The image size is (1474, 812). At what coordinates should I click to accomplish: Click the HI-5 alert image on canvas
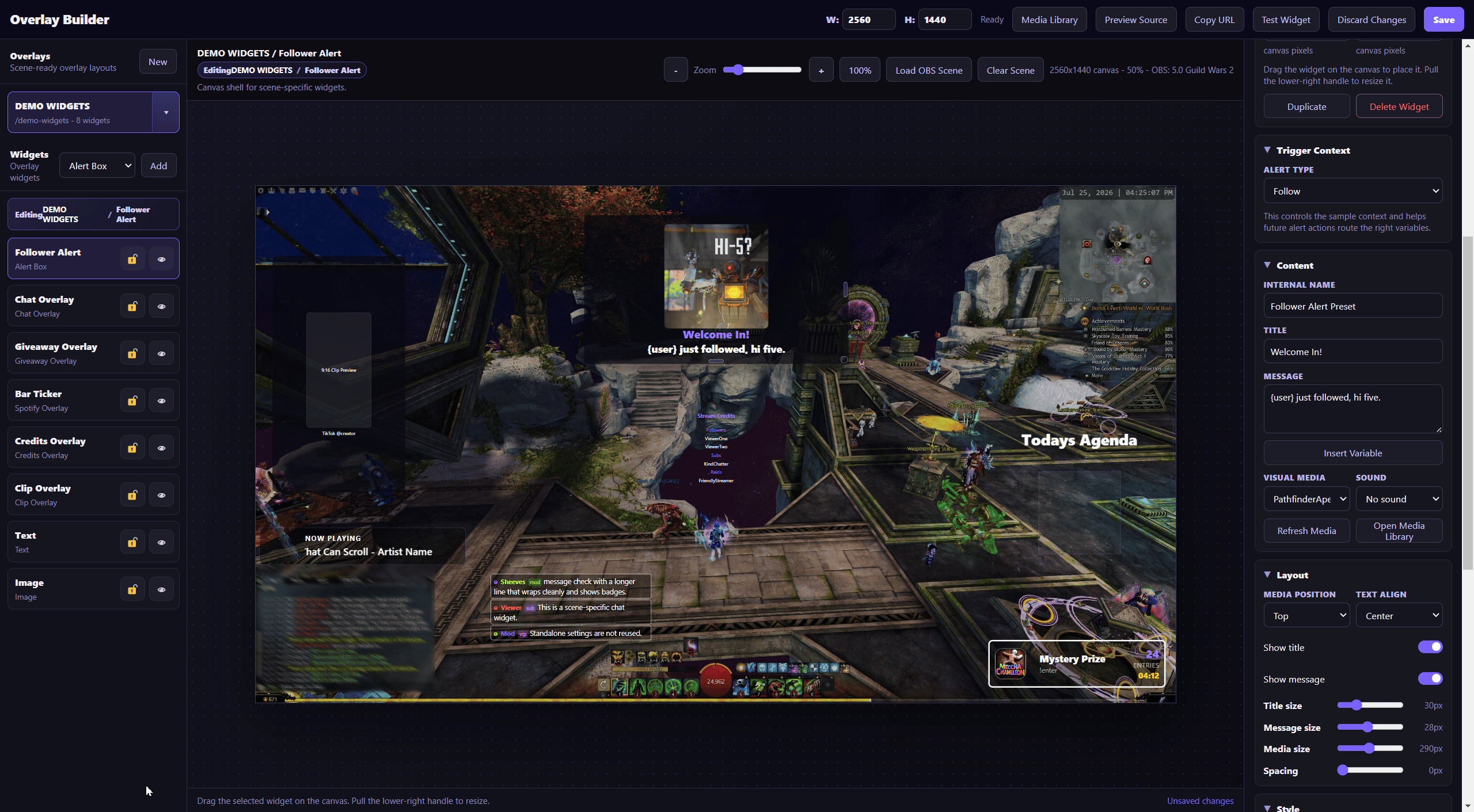716,276
